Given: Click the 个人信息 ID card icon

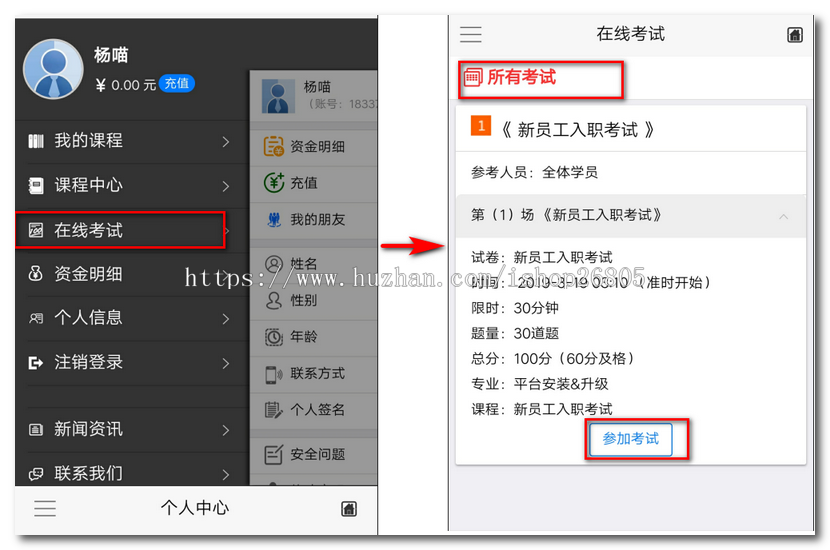Looking at the screenshot, I should [x=35, y=318].
